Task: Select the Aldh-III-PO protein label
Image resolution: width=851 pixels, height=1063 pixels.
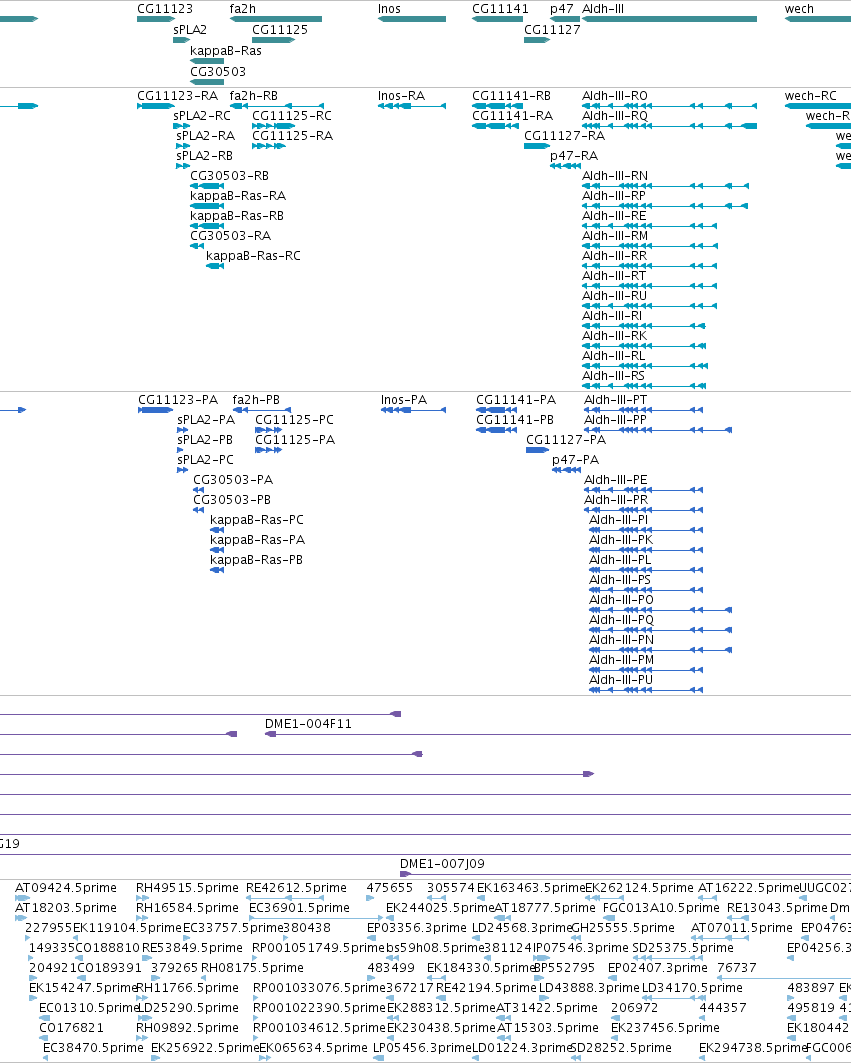Action: click(621, 600)
